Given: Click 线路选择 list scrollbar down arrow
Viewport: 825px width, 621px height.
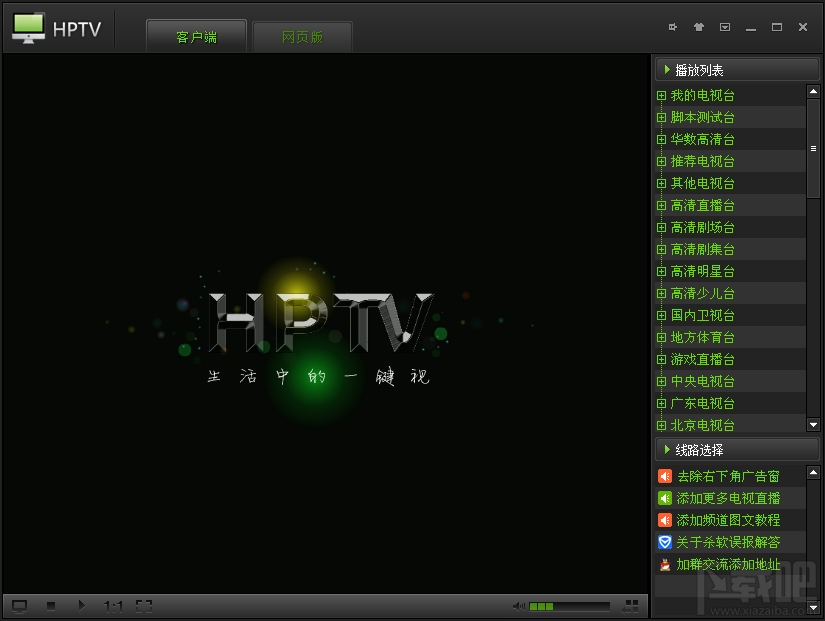Looking at the screenshot, I should tap(813, 607).
